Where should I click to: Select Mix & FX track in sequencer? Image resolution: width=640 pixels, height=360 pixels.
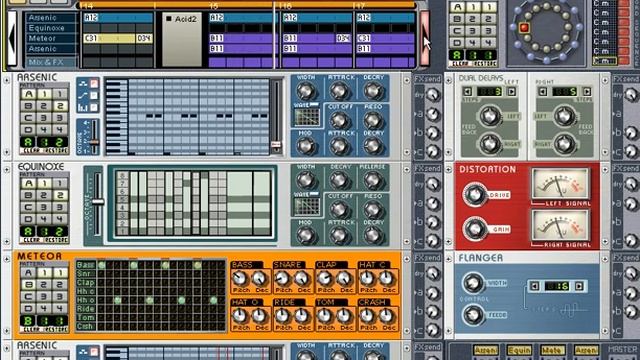tap(51, 62)
